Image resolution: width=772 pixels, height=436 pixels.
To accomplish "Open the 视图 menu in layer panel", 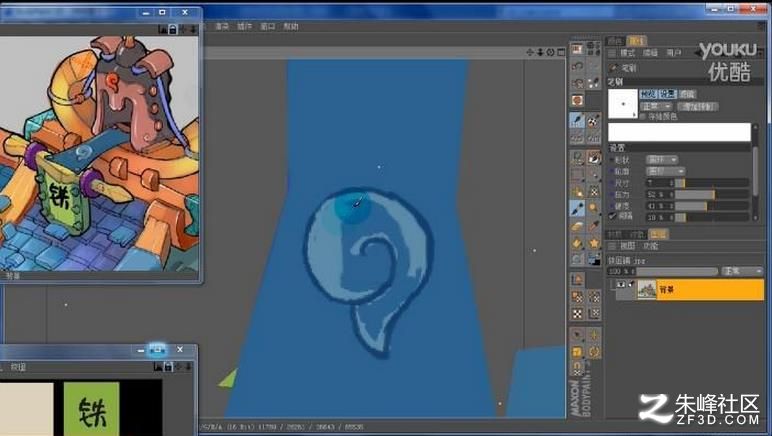I will pos(627,246).
